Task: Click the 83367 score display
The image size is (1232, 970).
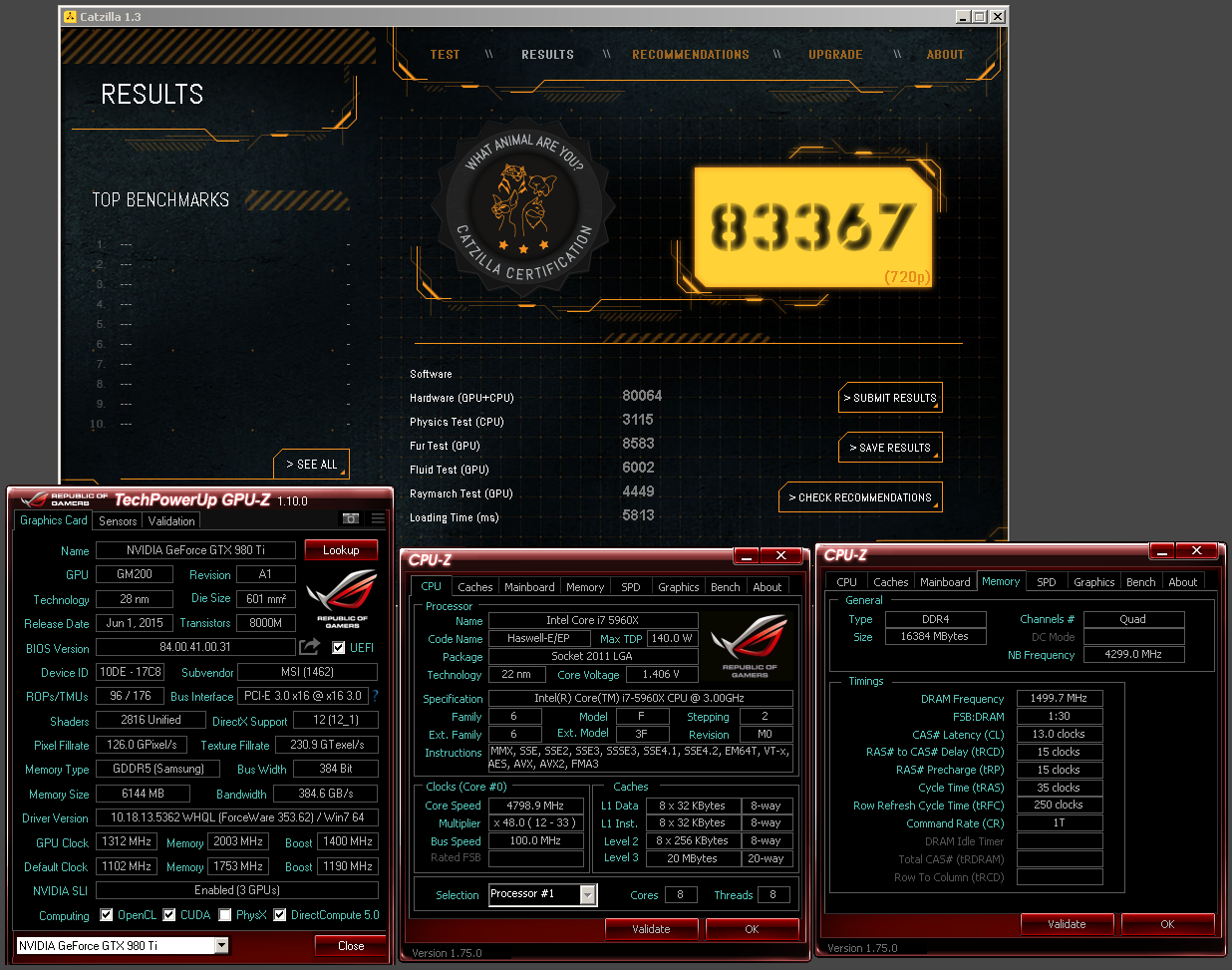Action: click(x=813, y=226)
